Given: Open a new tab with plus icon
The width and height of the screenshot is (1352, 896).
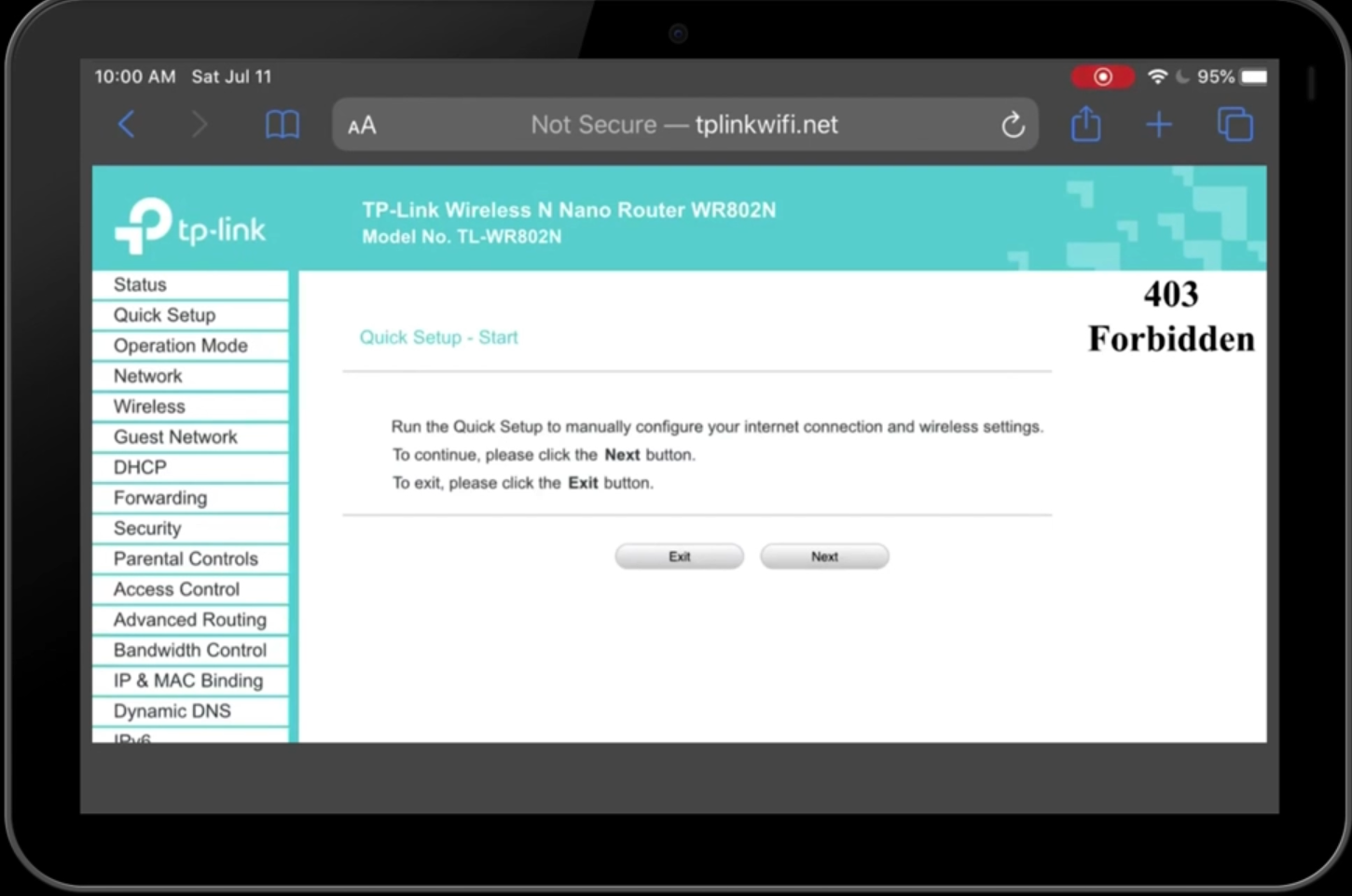Looking at the screenshot, I should [x=1158, y=124].
